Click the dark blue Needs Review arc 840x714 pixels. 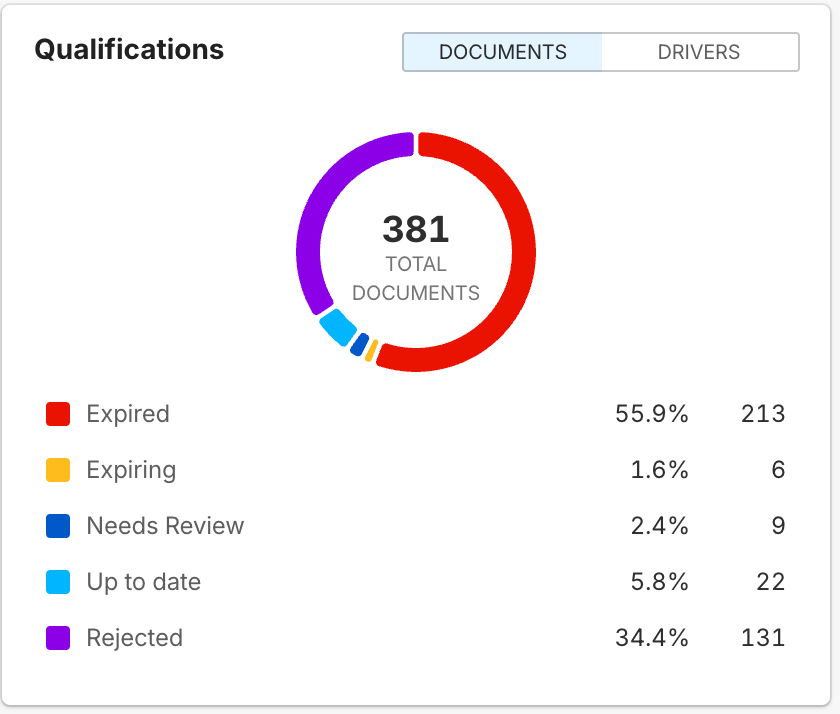click(x=359, y=343)
